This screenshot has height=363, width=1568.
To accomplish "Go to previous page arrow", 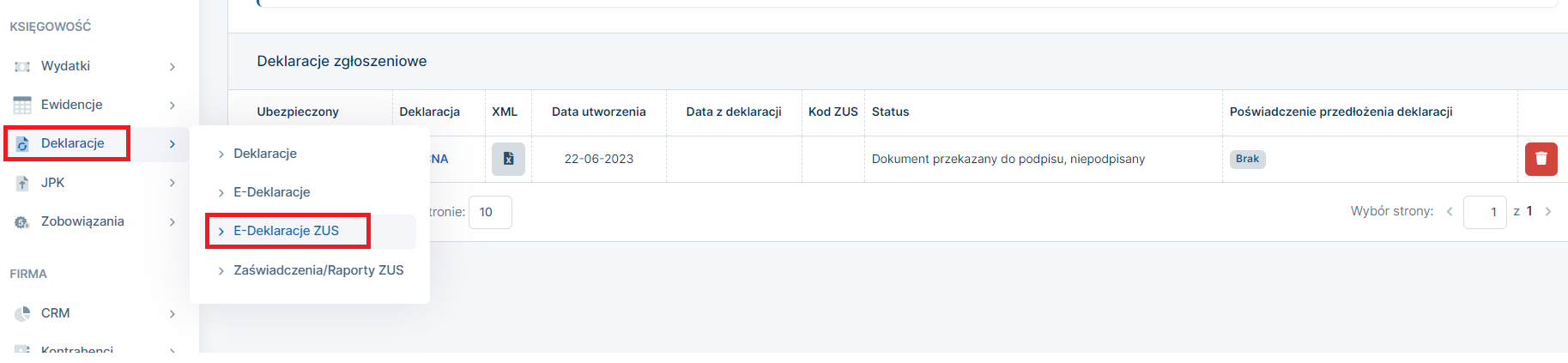I will click(x=1450, y=211).
